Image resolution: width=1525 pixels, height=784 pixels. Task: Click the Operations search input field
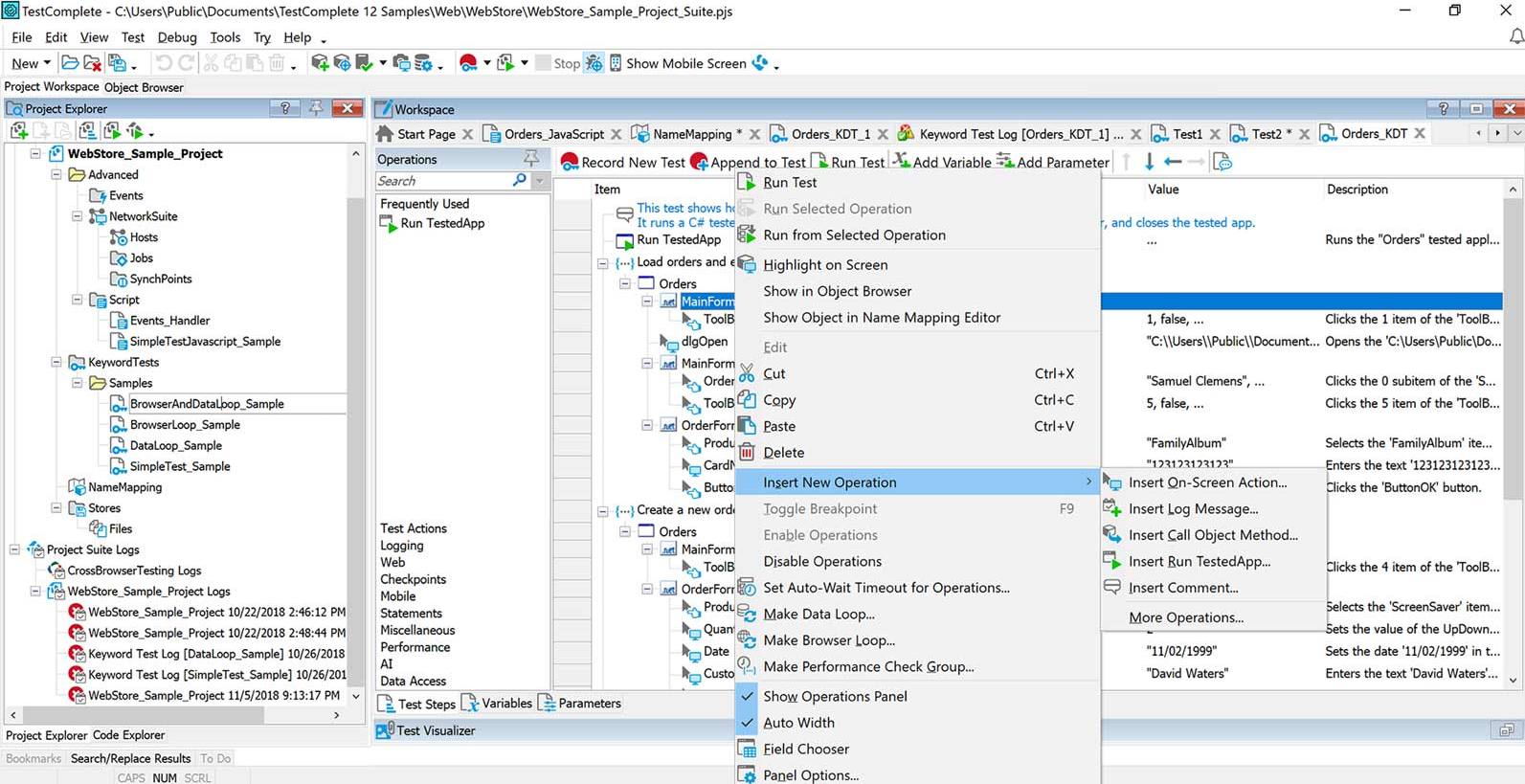(442, 181)
